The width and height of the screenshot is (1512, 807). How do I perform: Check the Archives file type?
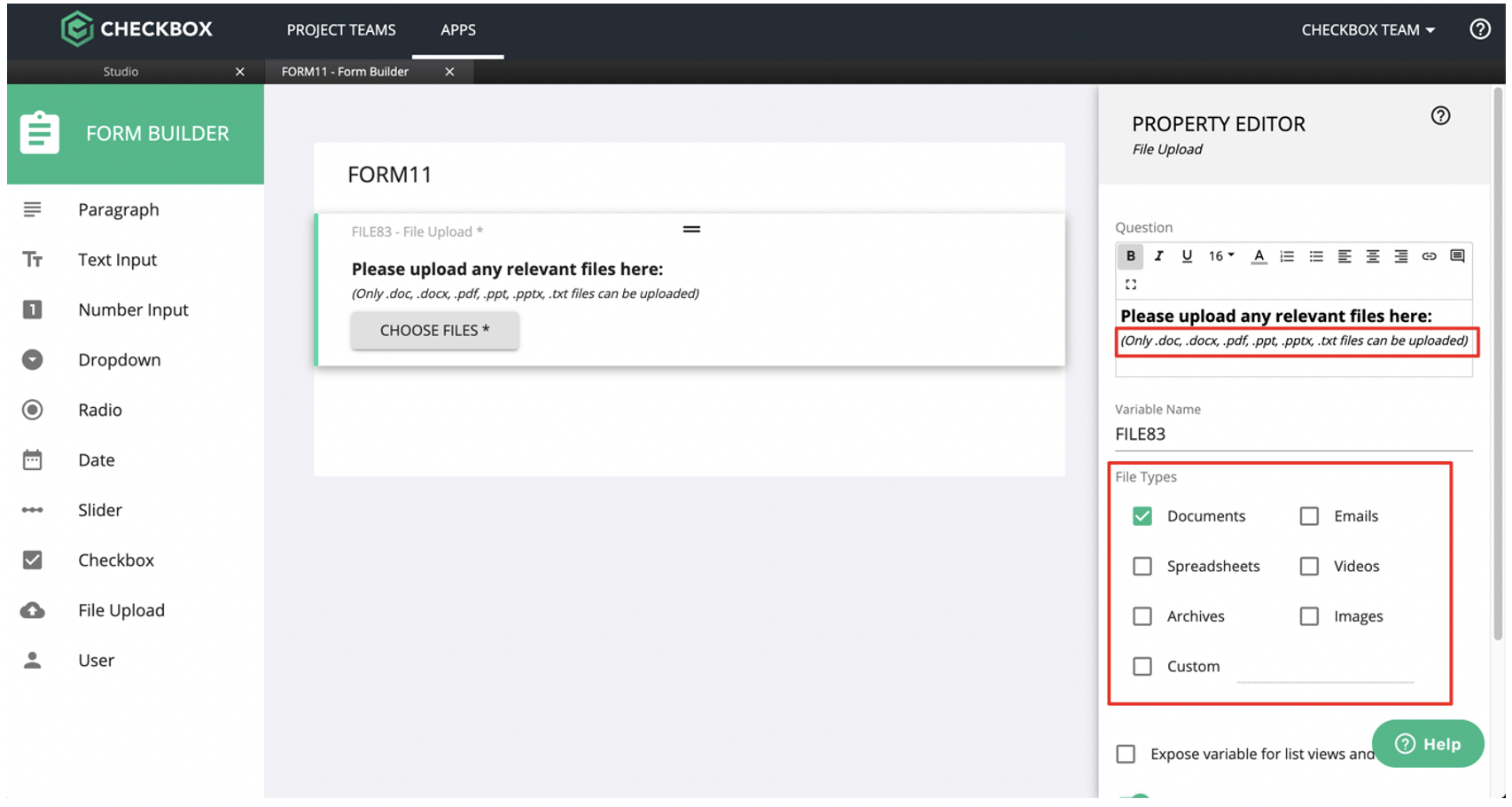tap(1142, 616)
